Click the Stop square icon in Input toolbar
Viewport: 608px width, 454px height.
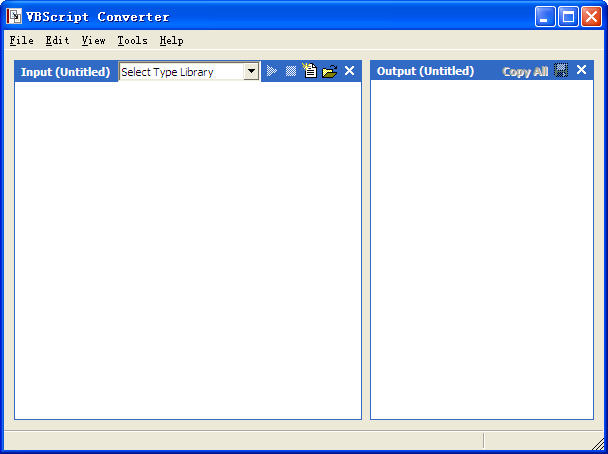pyautogui.click(x=291, y=71)
